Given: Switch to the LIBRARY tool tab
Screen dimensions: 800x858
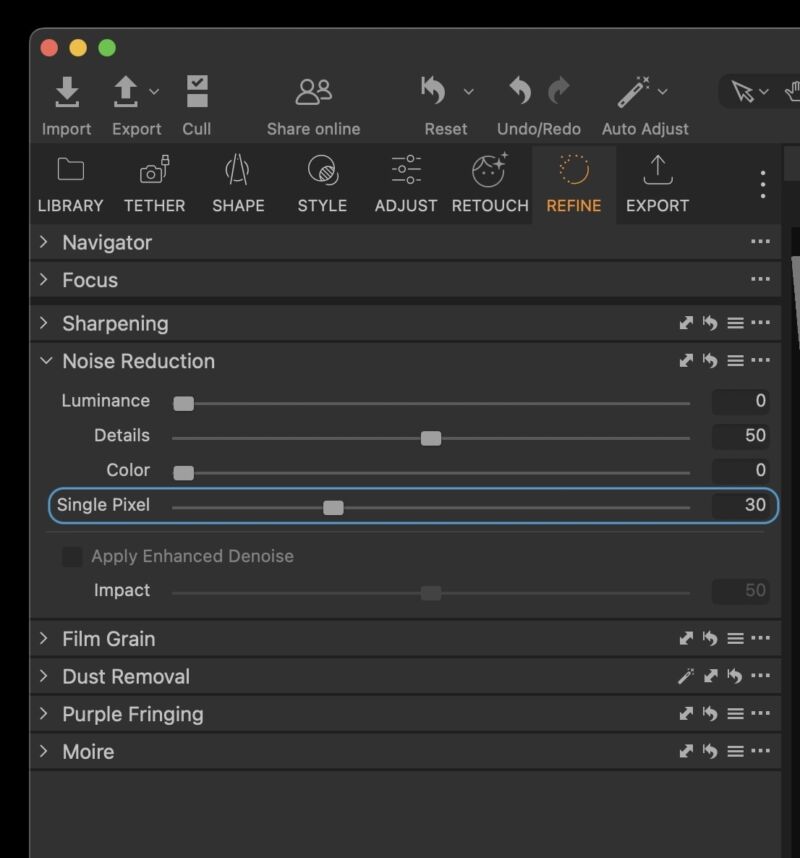Looking at the screenshot, I should 71,184.
